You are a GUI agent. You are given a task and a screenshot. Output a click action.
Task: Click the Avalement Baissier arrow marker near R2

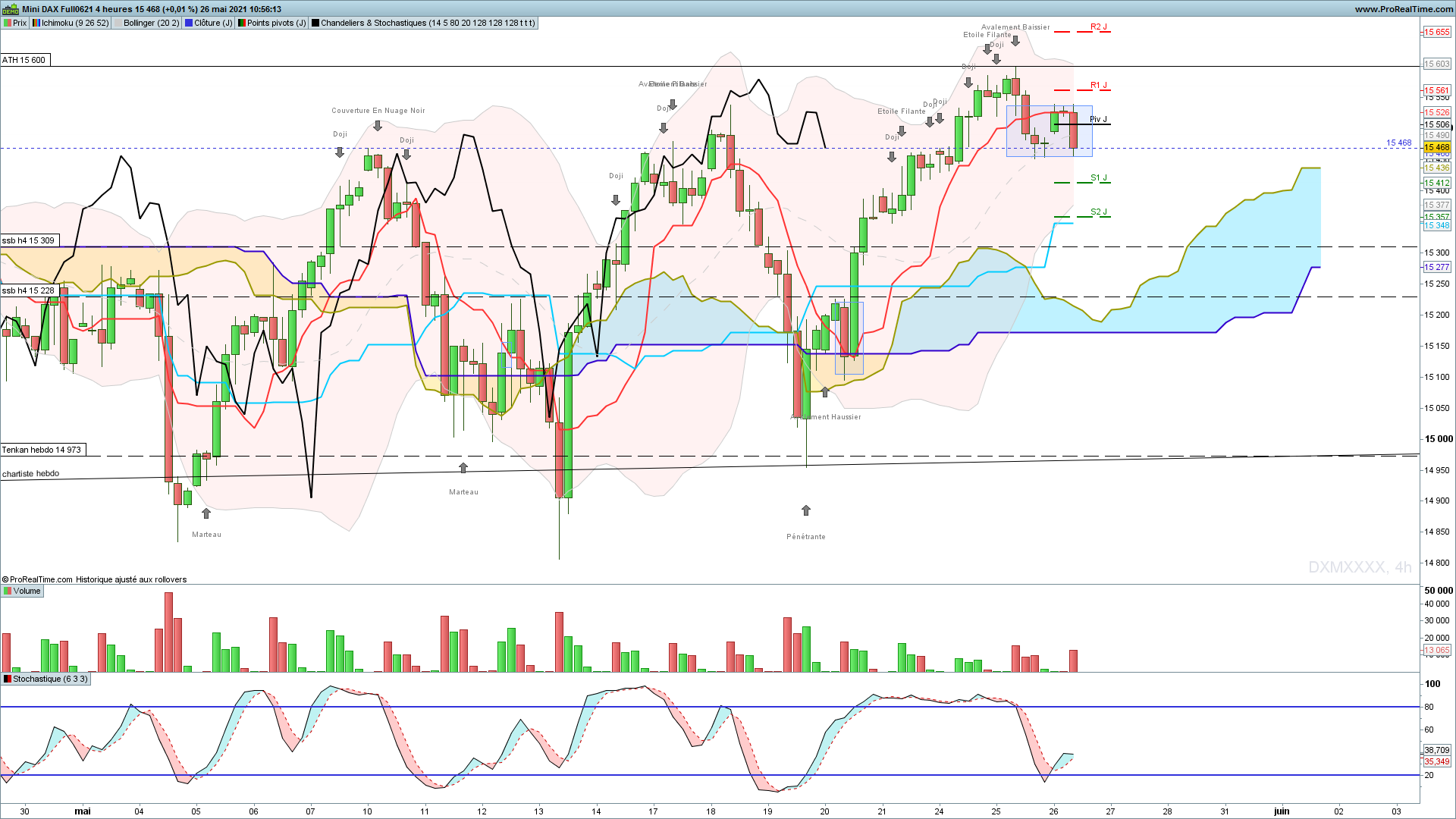(1015, 41)
